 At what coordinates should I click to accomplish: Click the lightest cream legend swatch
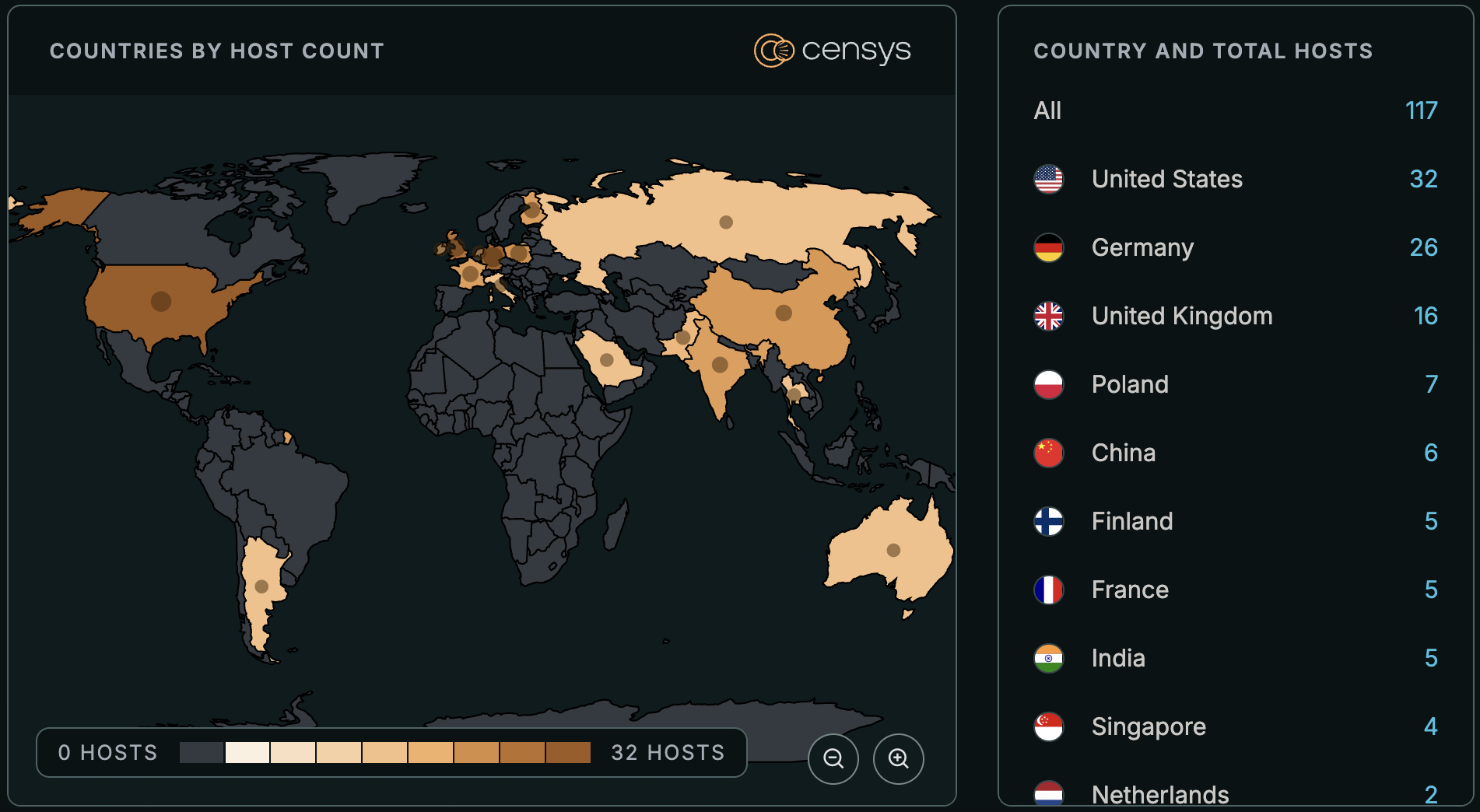[x=247, y=753]
